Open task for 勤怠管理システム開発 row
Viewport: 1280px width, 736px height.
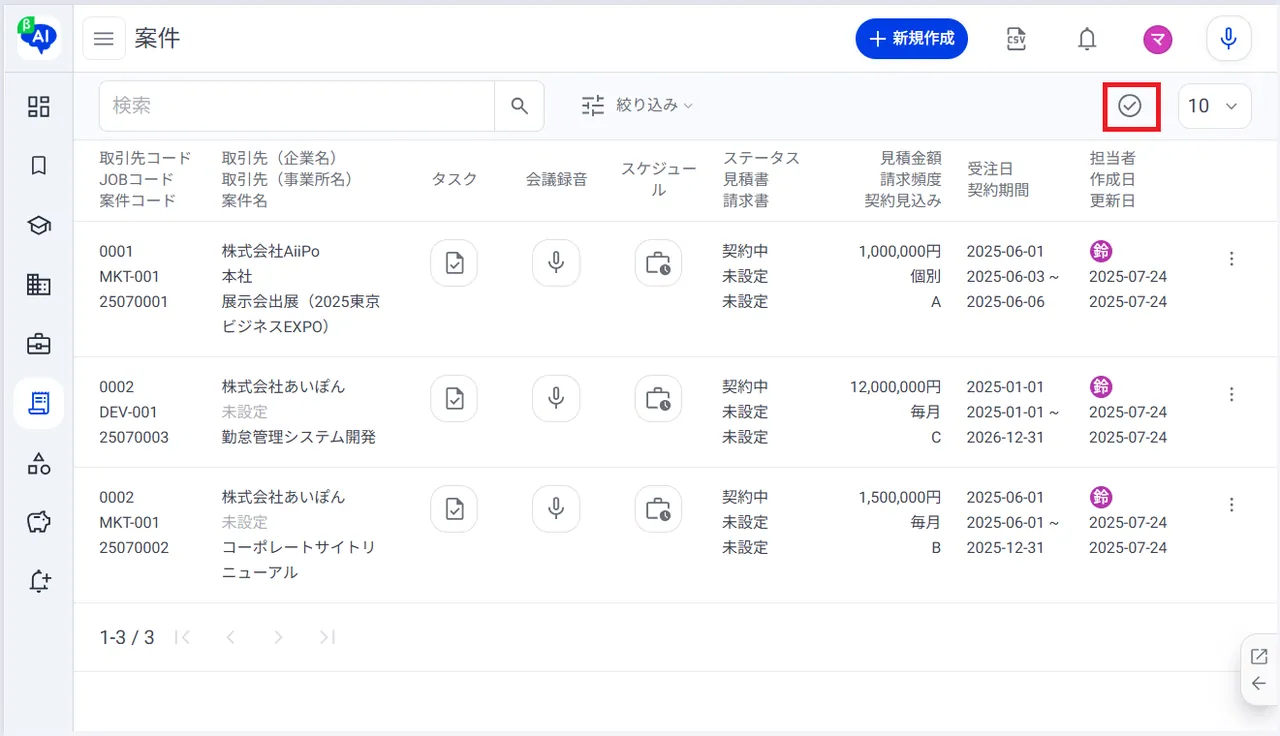(454, 398)
